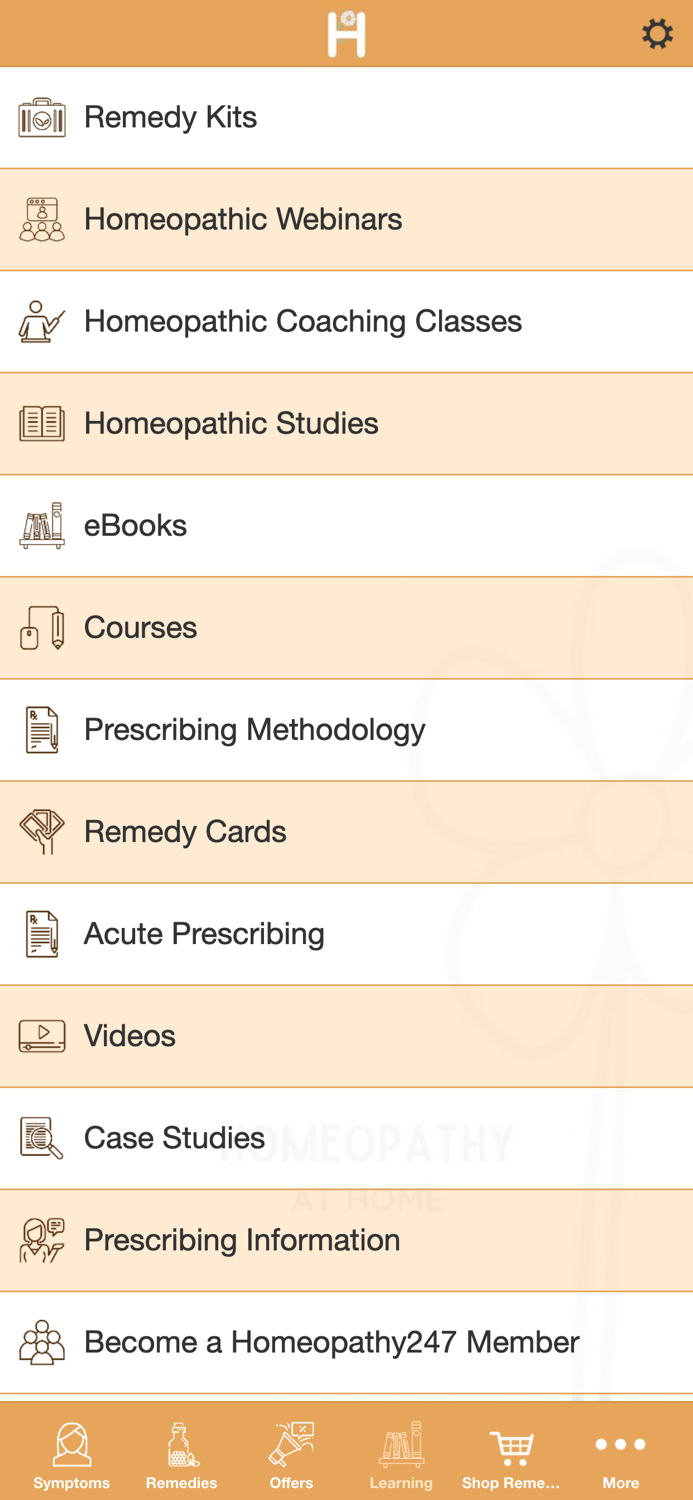Open the Learning books icon
This screenshot has height=1500, width=693.
pyautogui.click(x=401, y=1444)
